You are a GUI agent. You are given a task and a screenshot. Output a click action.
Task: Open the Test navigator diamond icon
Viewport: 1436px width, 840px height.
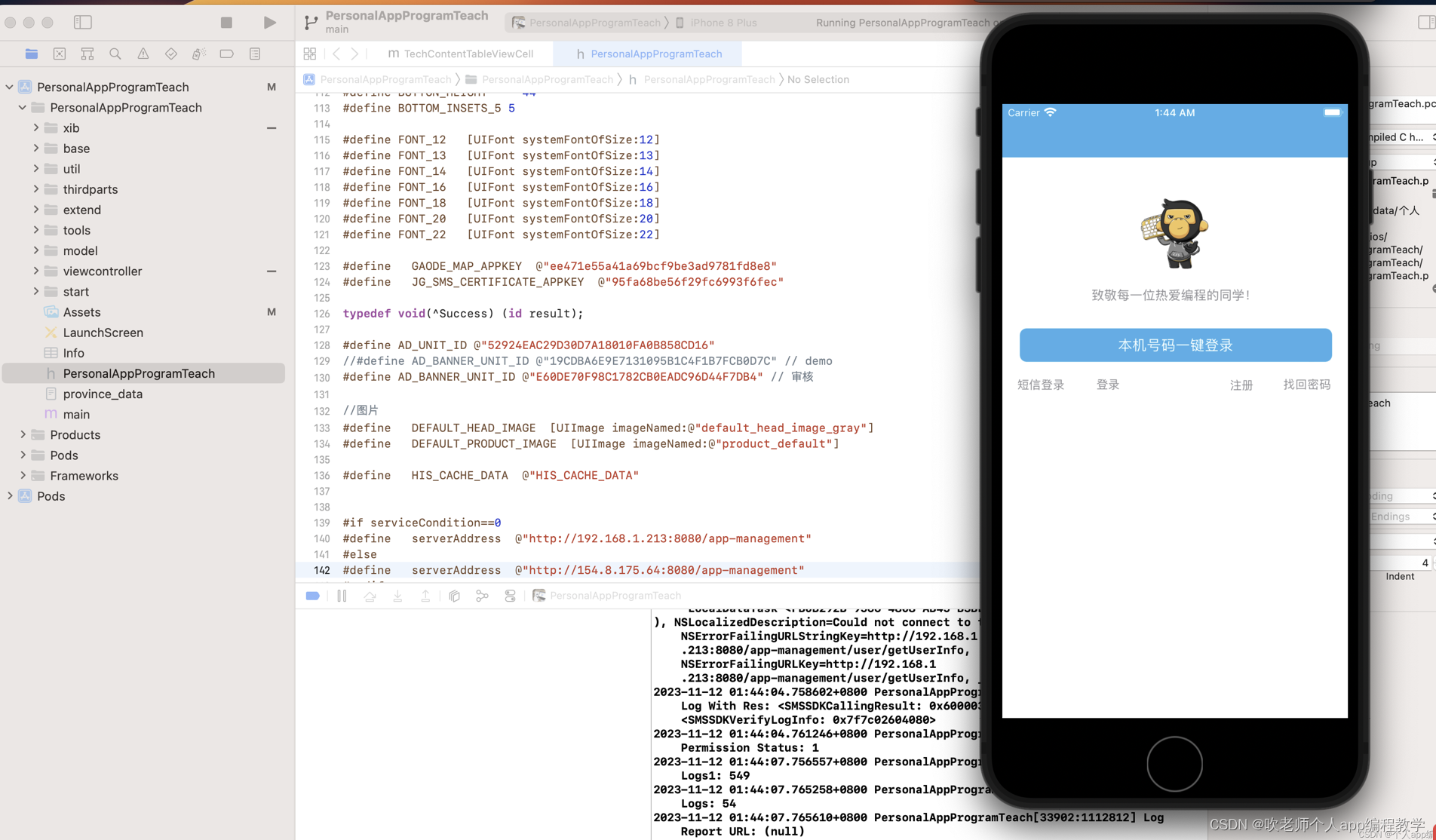click(171, 54)
